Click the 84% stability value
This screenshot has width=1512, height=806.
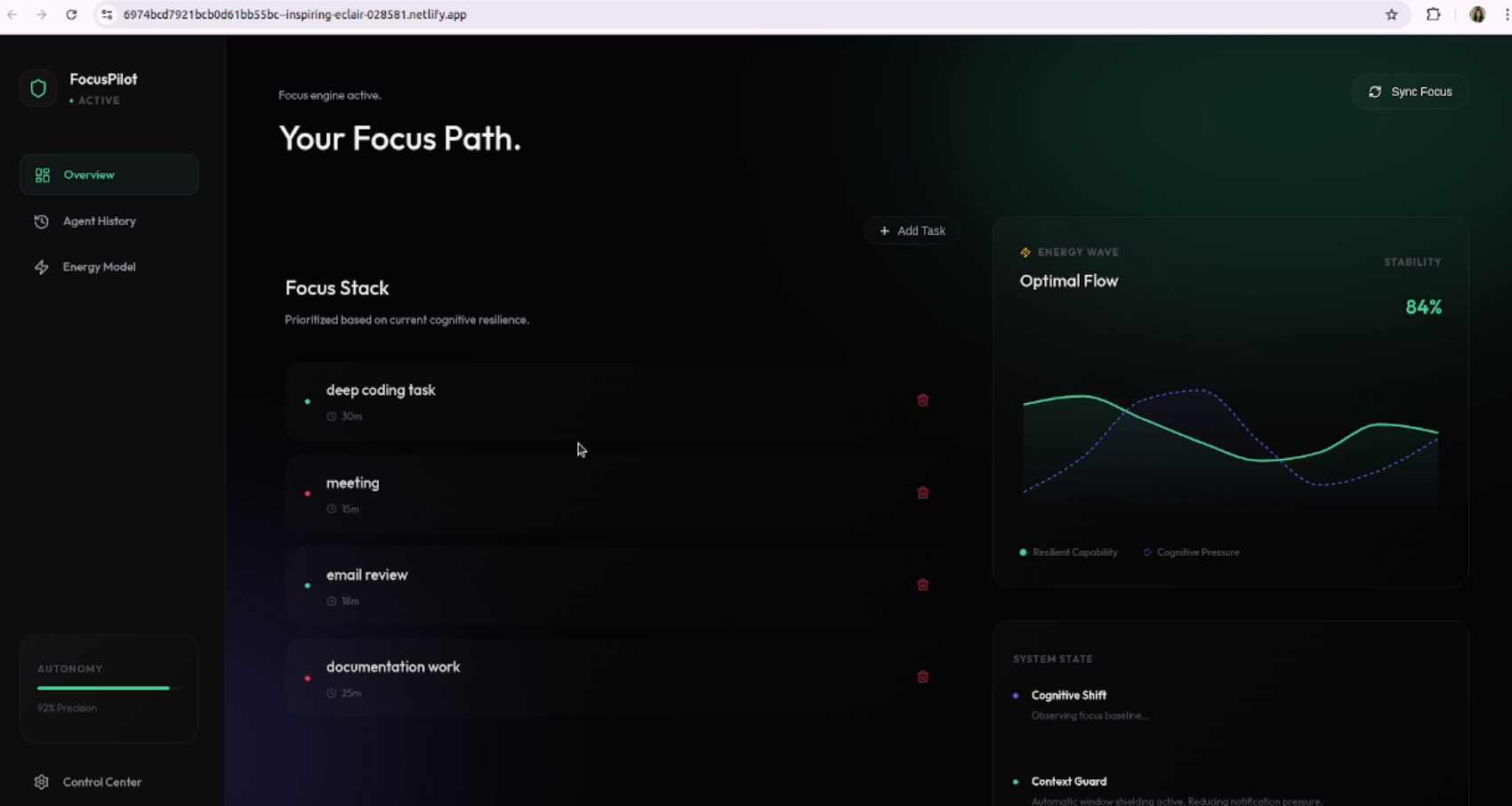[x=1423, y=307]
